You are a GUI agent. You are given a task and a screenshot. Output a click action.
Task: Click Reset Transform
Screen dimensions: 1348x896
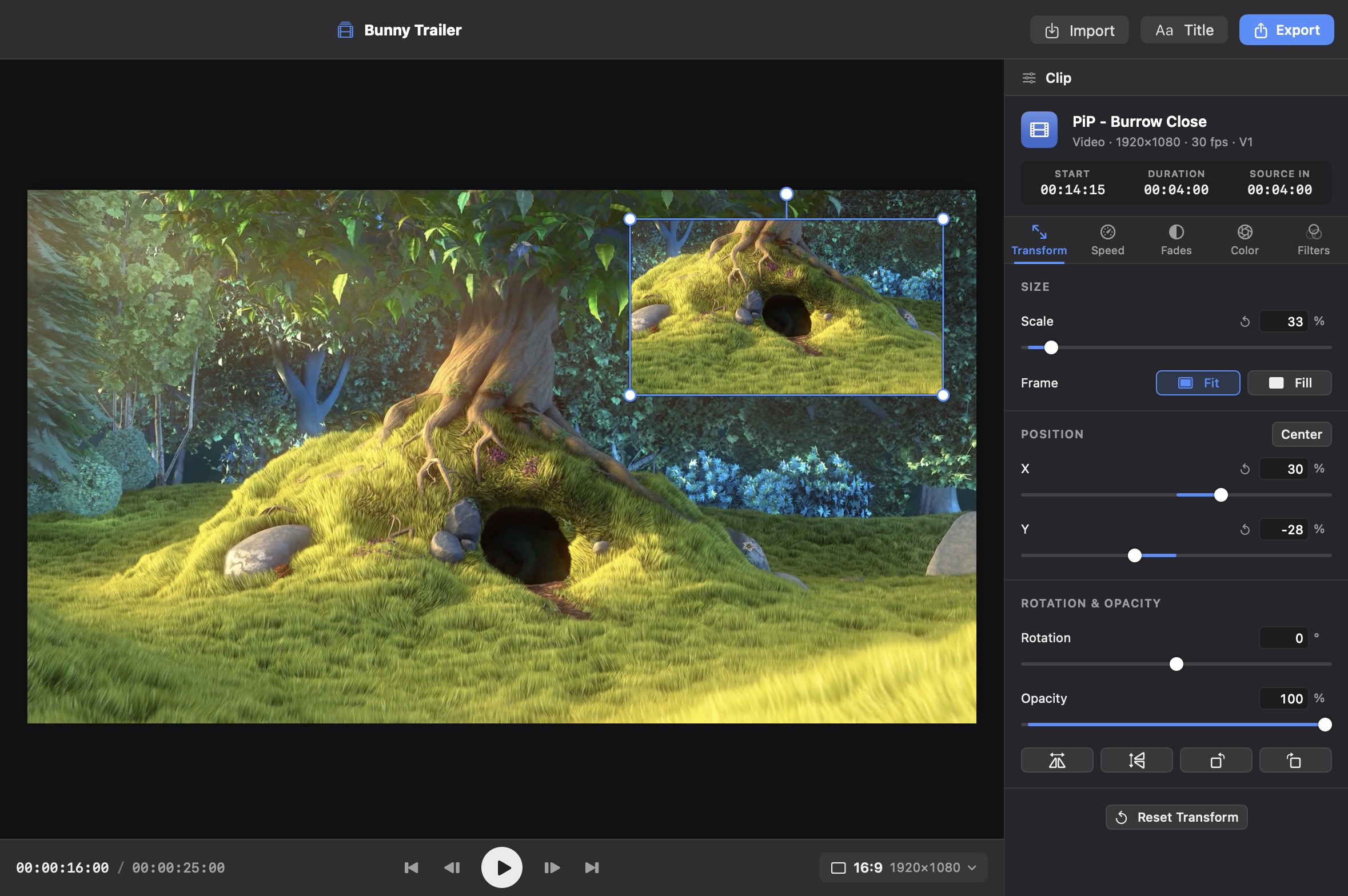click(x=1176, y=817)
